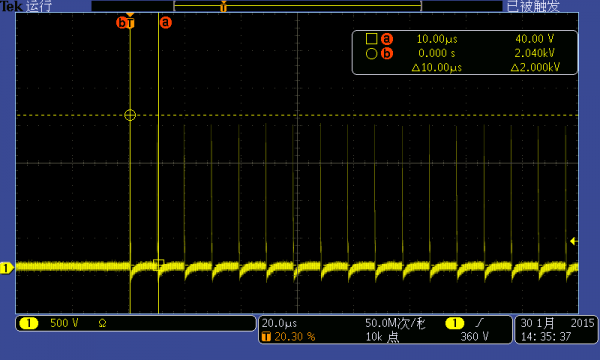
Task: Click the rising edge trigger slope symbol
Action: 479,323
